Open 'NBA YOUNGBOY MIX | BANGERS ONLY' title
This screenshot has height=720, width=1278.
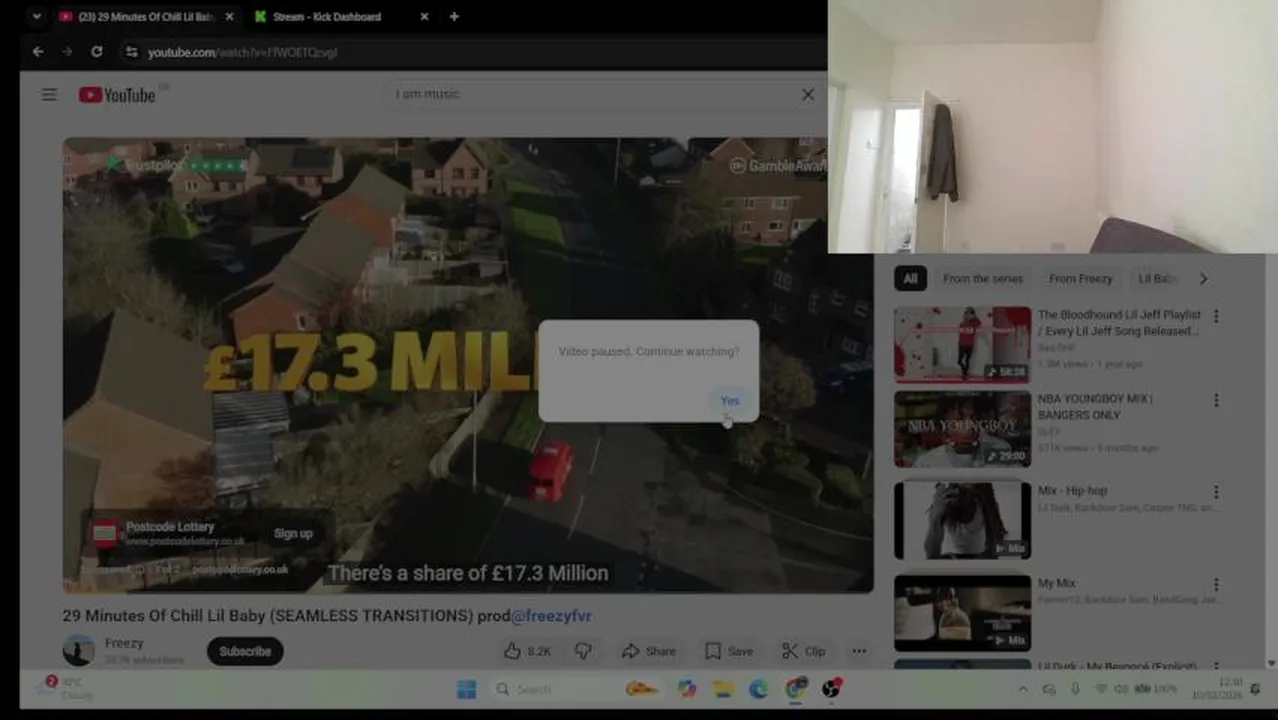(1095, 407)
